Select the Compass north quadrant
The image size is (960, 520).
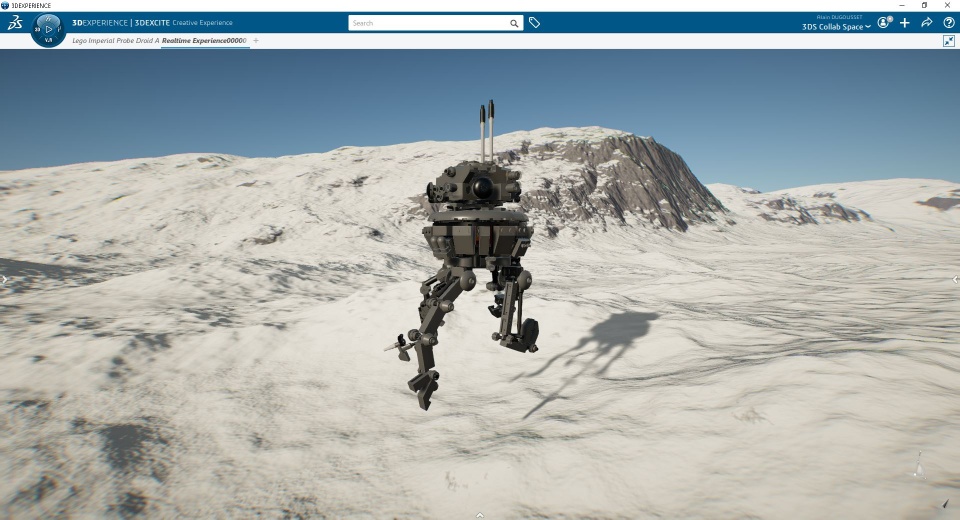click(48, 18)
